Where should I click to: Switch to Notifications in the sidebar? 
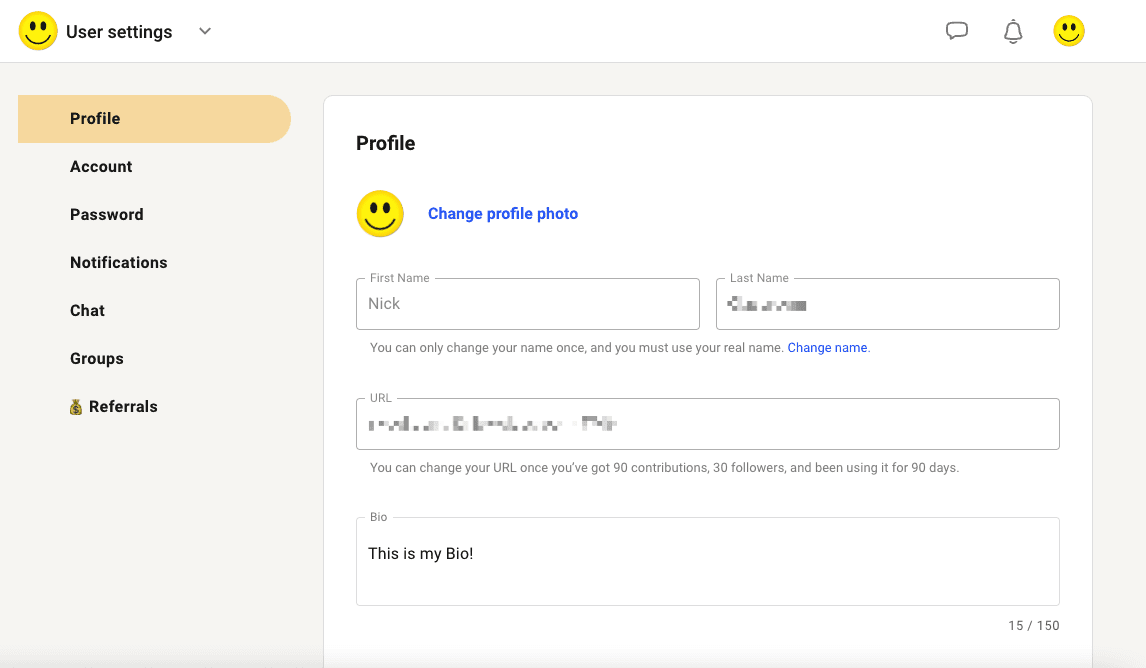[x=118, y=263]
